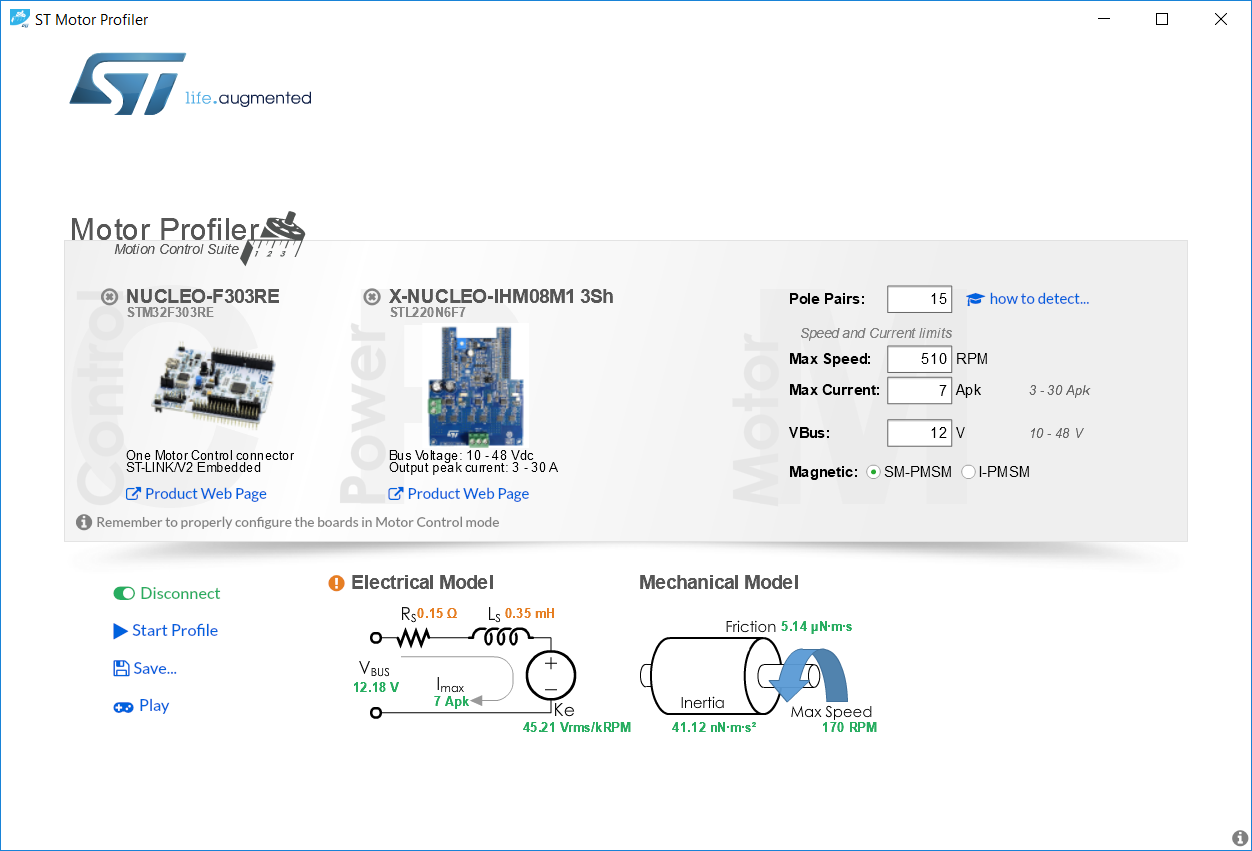Click the gamepad Play icon

(x=123, y=706)
